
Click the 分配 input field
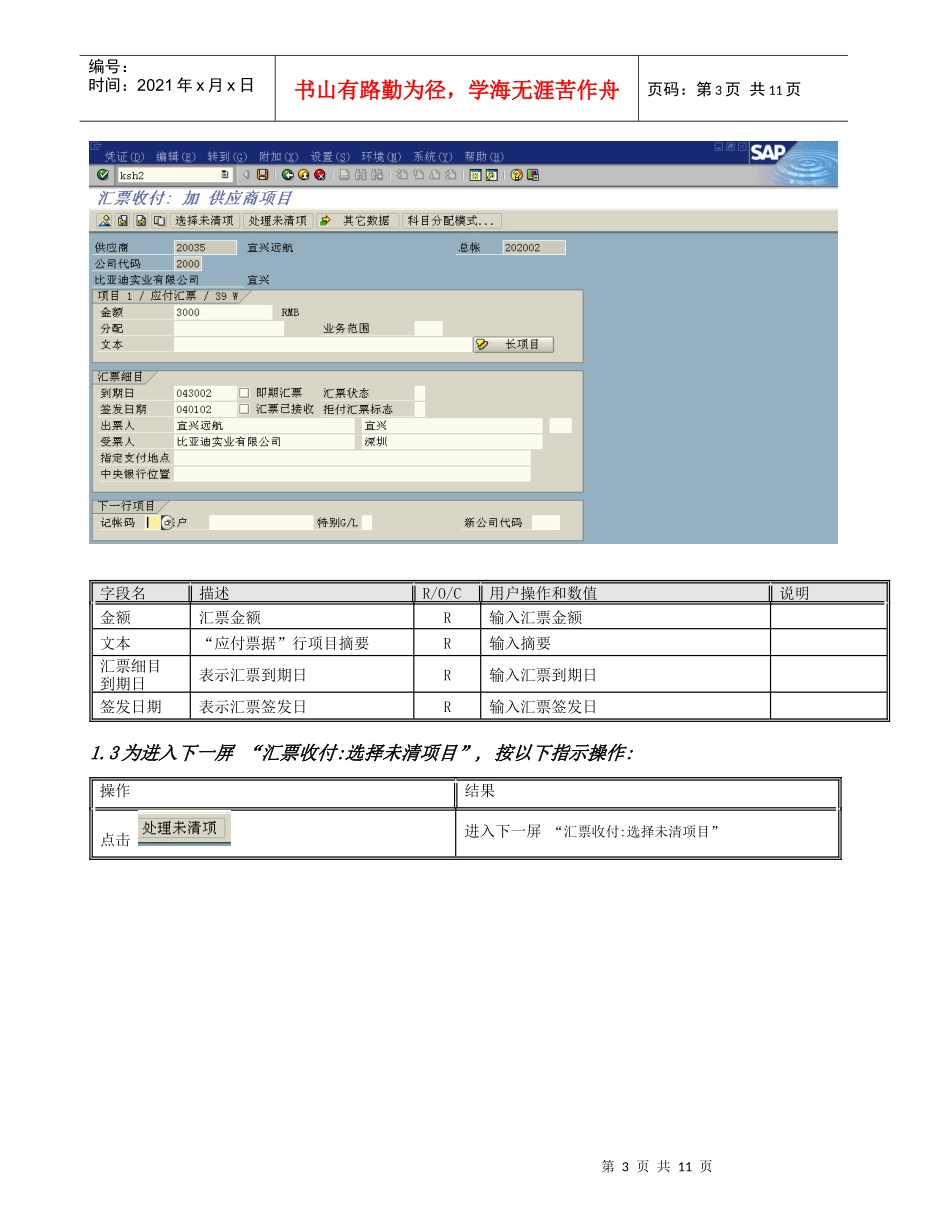point(228,328)
